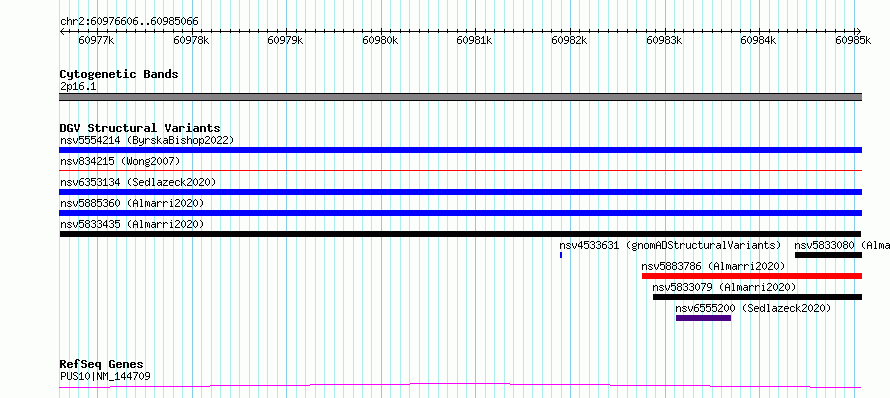This screenshot has height=398, width=890.
Task: Click the DGV Structural Variants track title
Action: coord(140,128)
